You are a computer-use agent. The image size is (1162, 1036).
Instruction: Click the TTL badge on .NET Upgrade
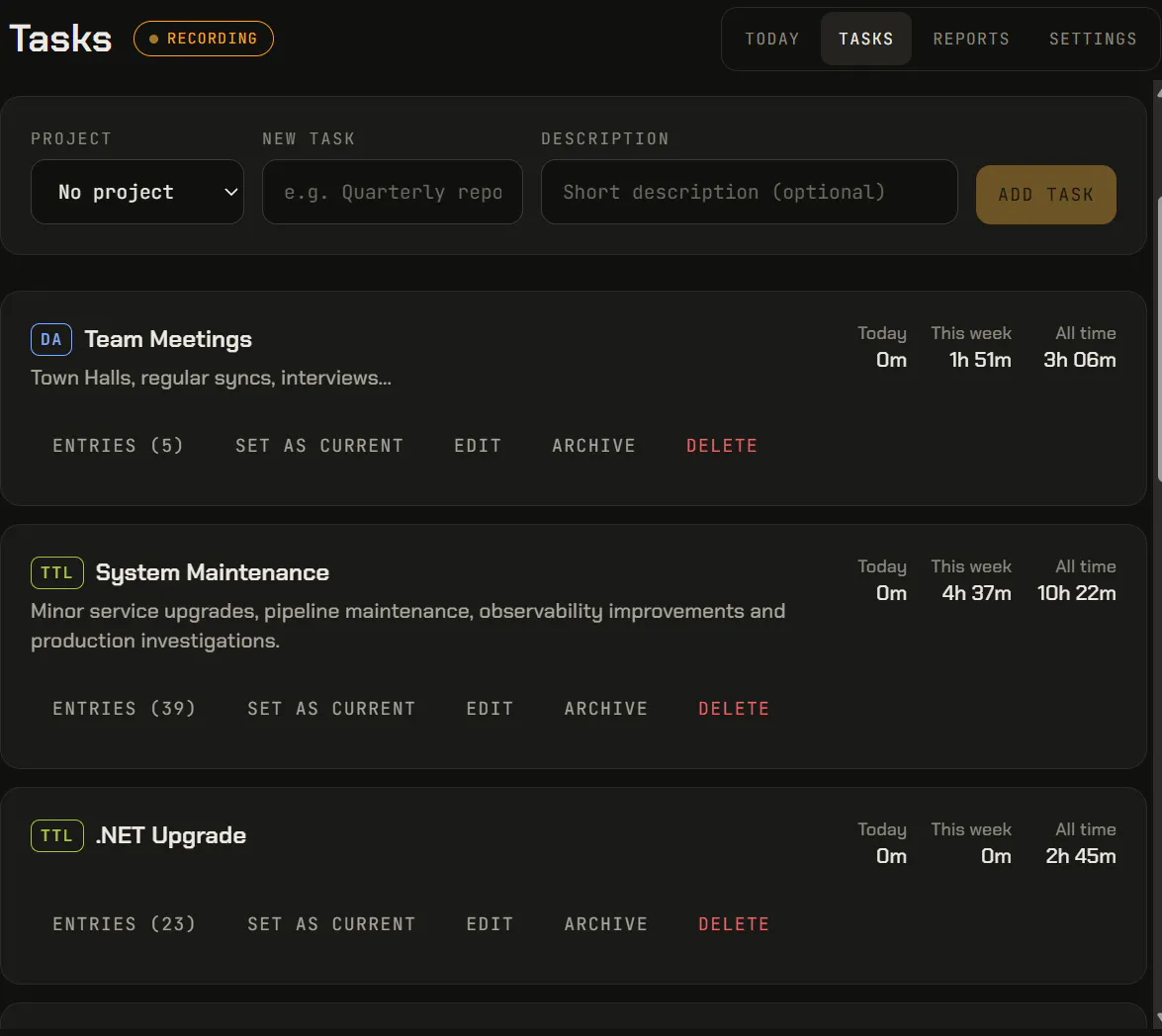tap(57, 836)
